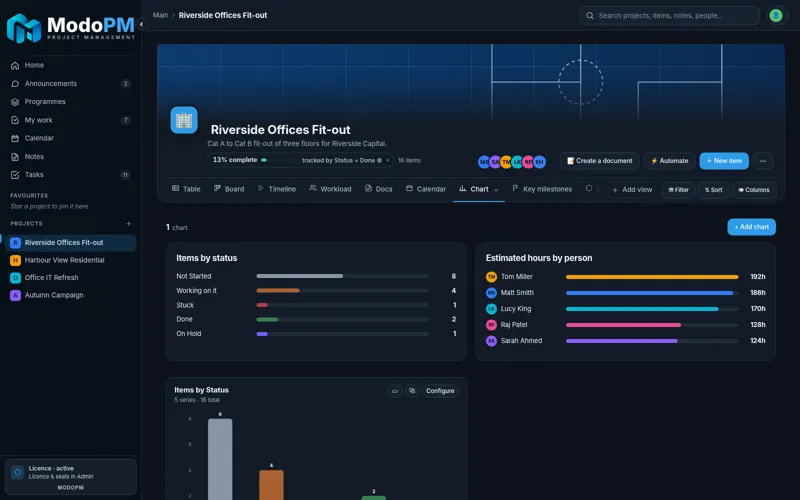
Task: Click the '16 items' count text
Action: click(409, 160)
